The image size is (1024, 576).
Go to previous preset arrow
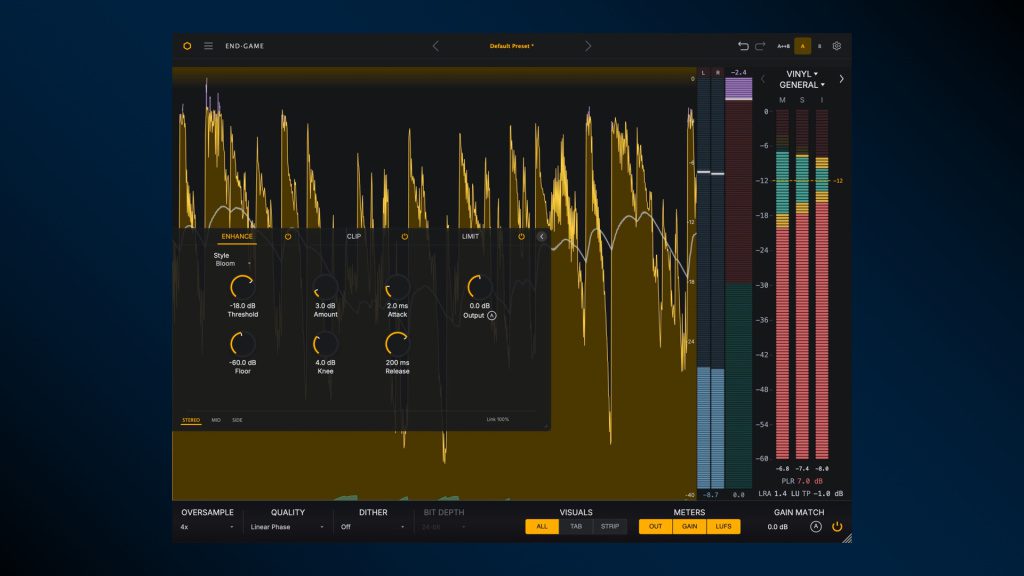point(436,46)
